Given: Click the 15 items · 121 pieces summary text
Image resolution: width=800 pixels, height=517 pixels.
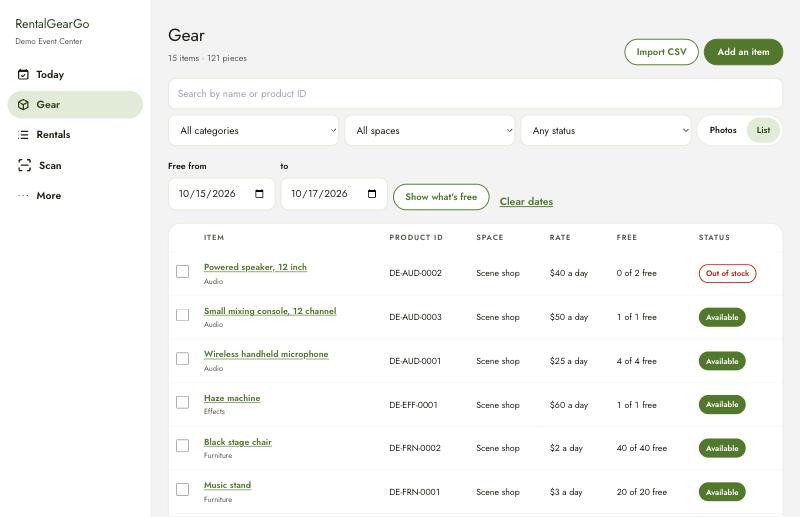Looking at the screenshot, I should pyautogui.click(x=207, y=58).
